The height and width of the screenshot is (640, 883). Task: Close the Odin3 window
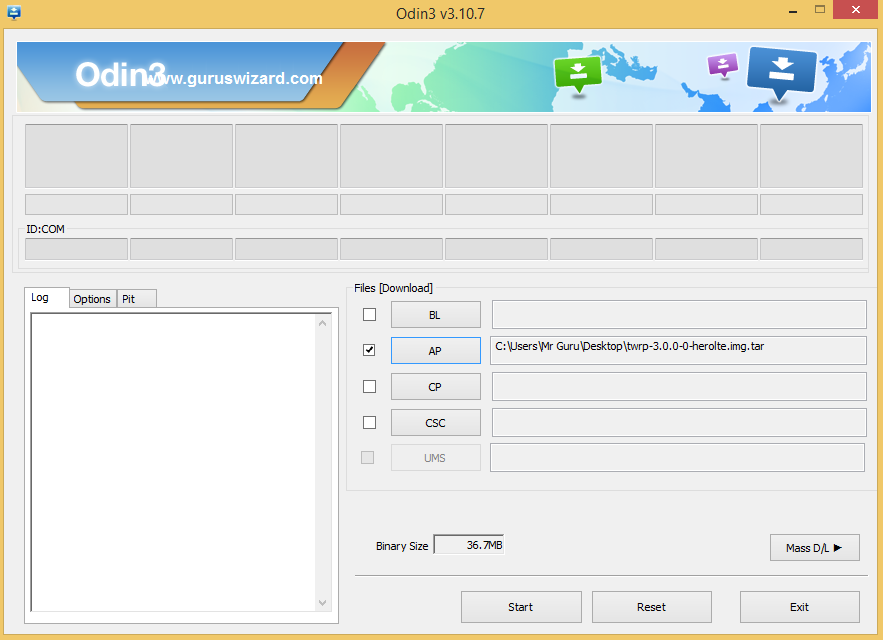pyautogui.click(x=855, y=10)
